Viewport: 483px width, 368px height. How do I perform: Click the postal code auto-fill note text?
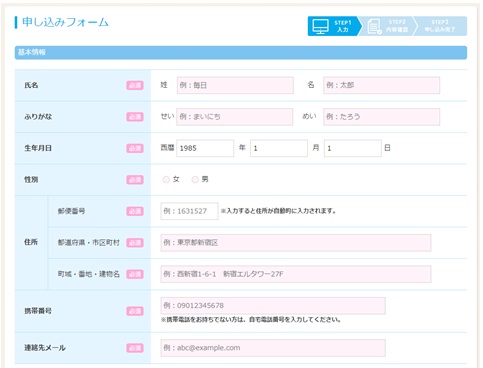[278, 211]
